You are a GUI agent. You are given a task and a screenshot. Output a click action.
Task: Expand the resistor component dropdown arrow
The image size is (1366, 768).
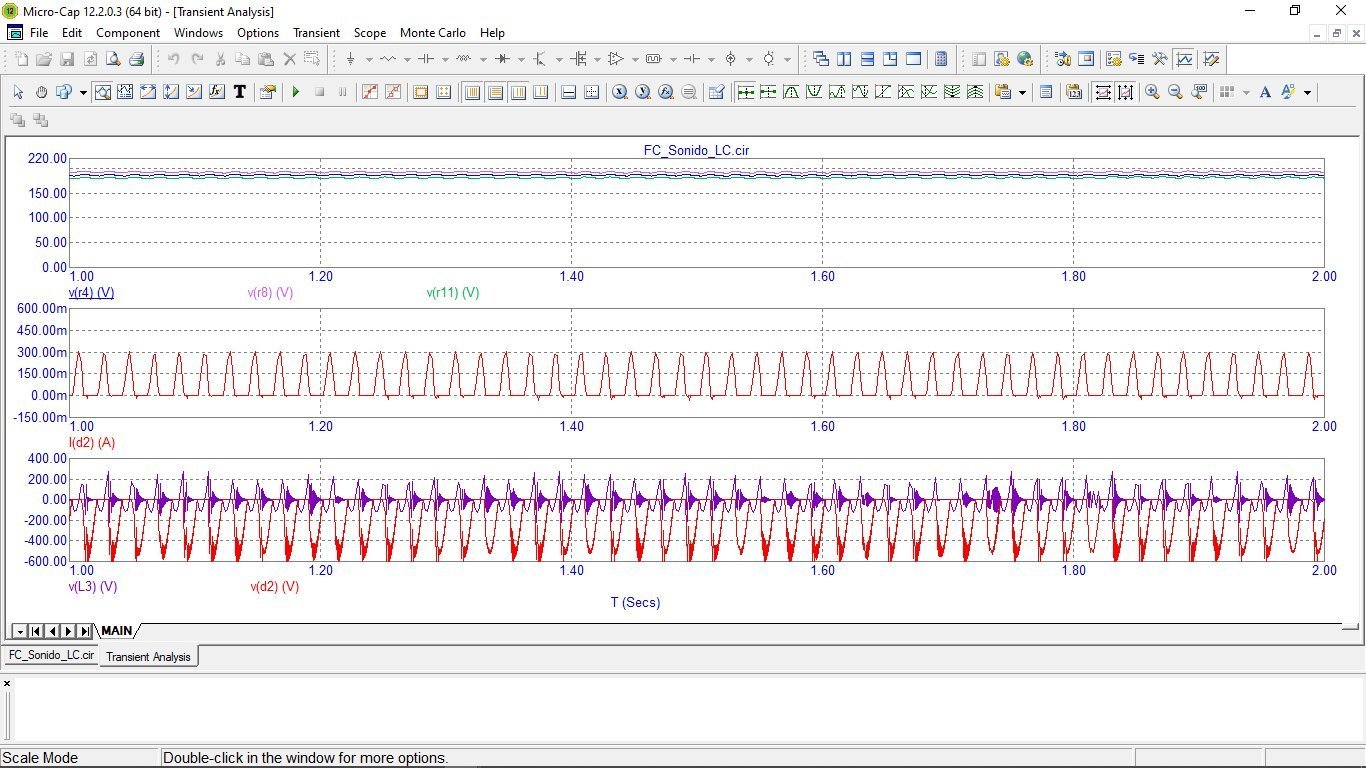[407, 59]
